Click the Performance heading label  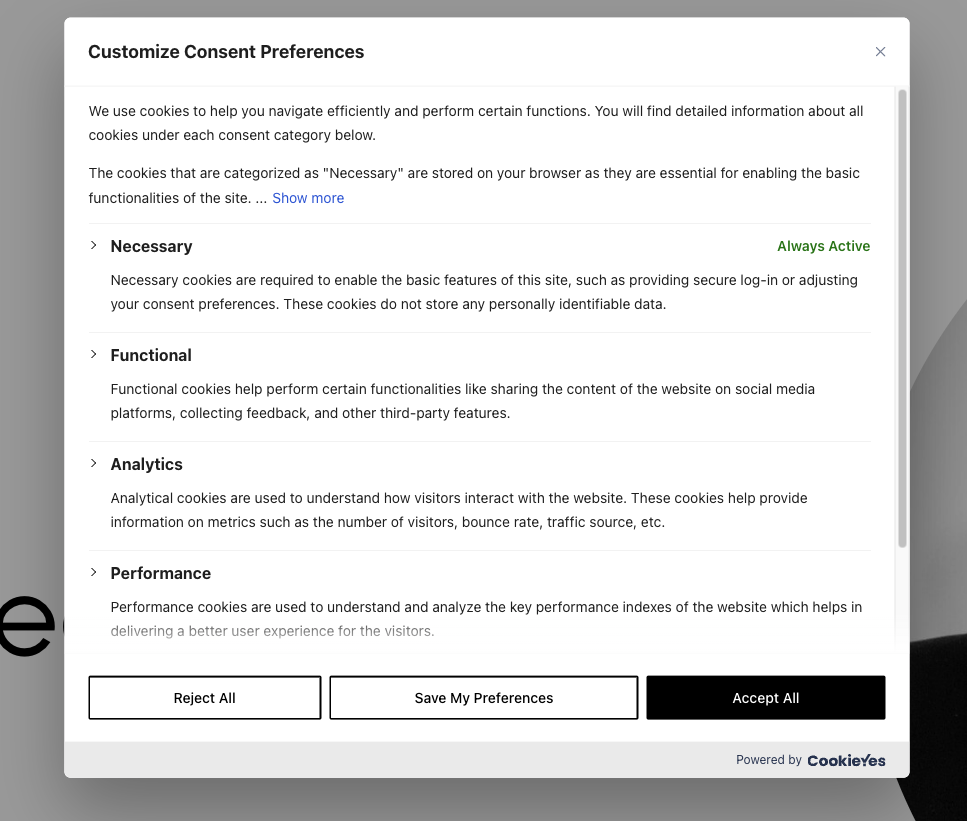click(x=161, y=573)
